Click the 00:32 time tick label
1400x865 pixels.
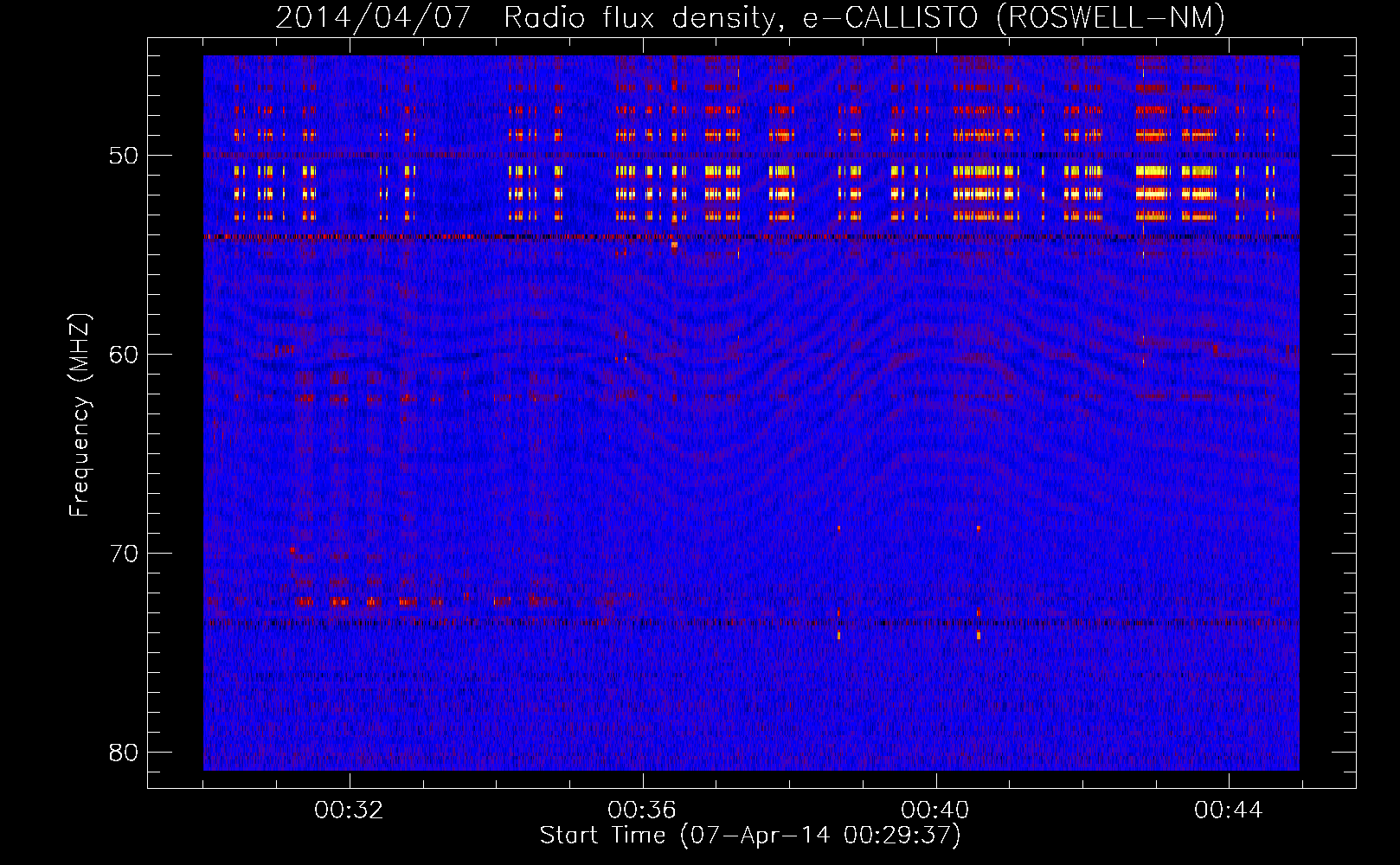pos(349,811)
